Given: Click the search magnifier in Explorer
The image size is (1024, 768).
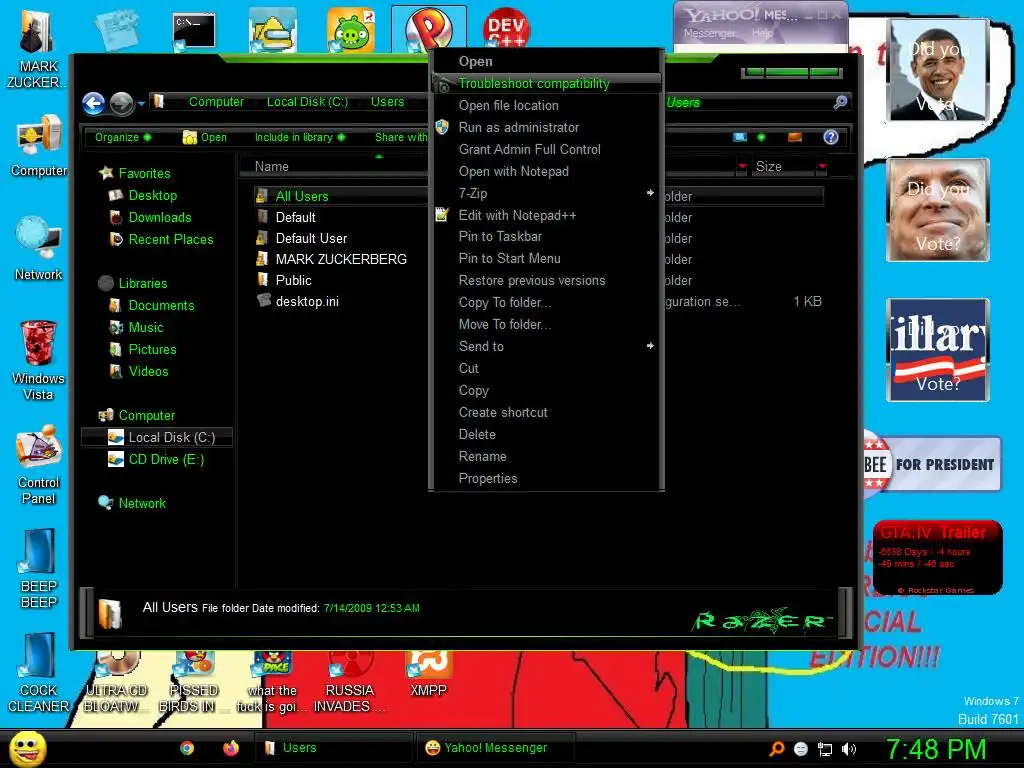Looking at the screenshot, I should tap(840, 102).
